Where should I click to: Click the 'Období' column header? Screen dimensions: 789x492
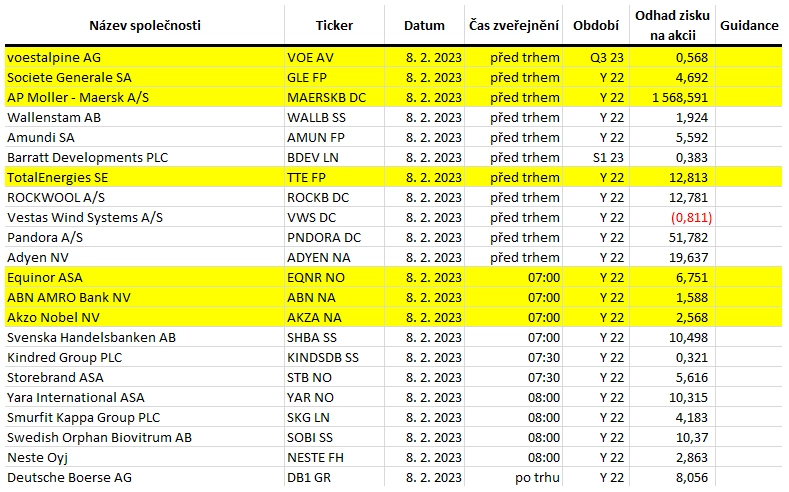point(596,26)
